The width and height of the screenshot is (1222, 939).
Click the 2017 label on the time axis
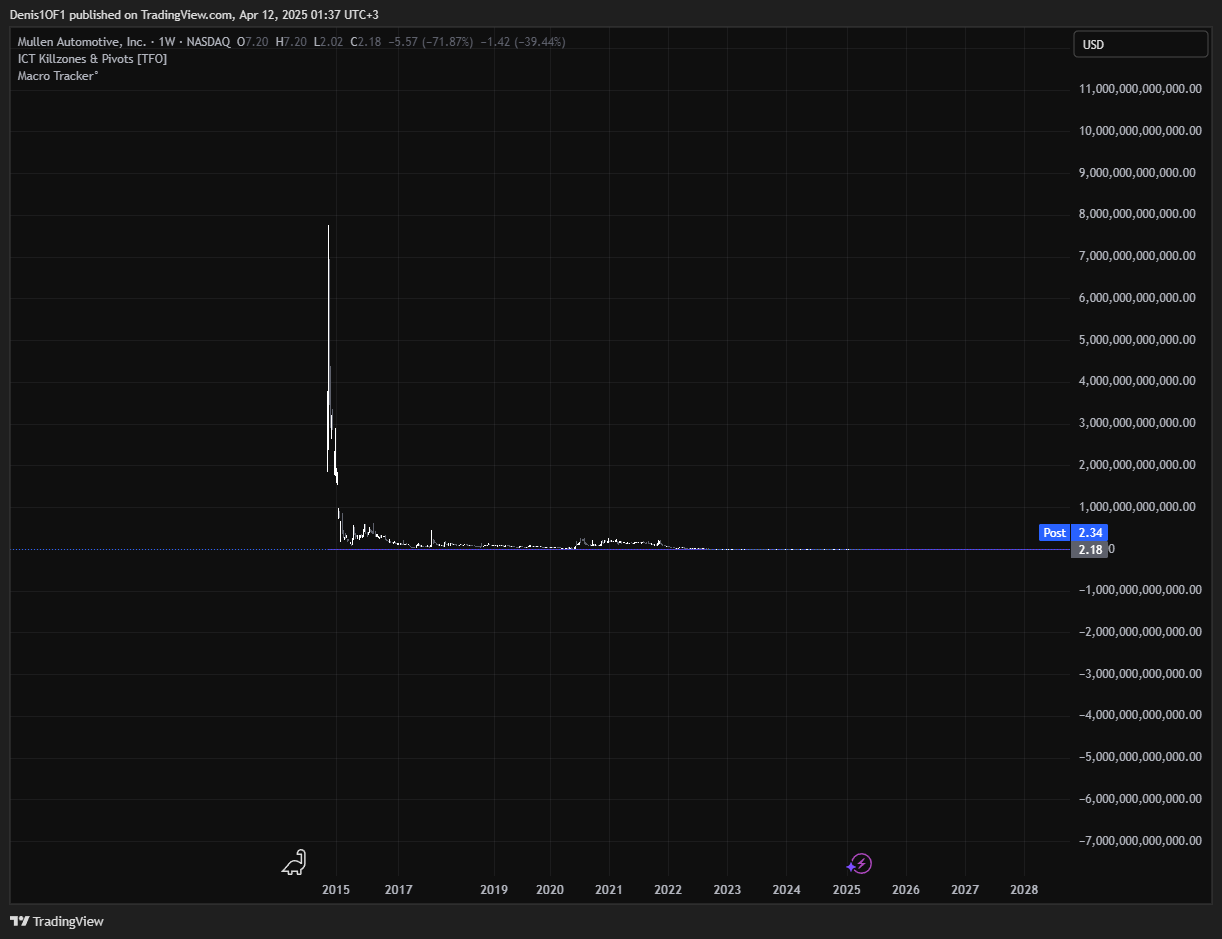(x=398, y=890)
